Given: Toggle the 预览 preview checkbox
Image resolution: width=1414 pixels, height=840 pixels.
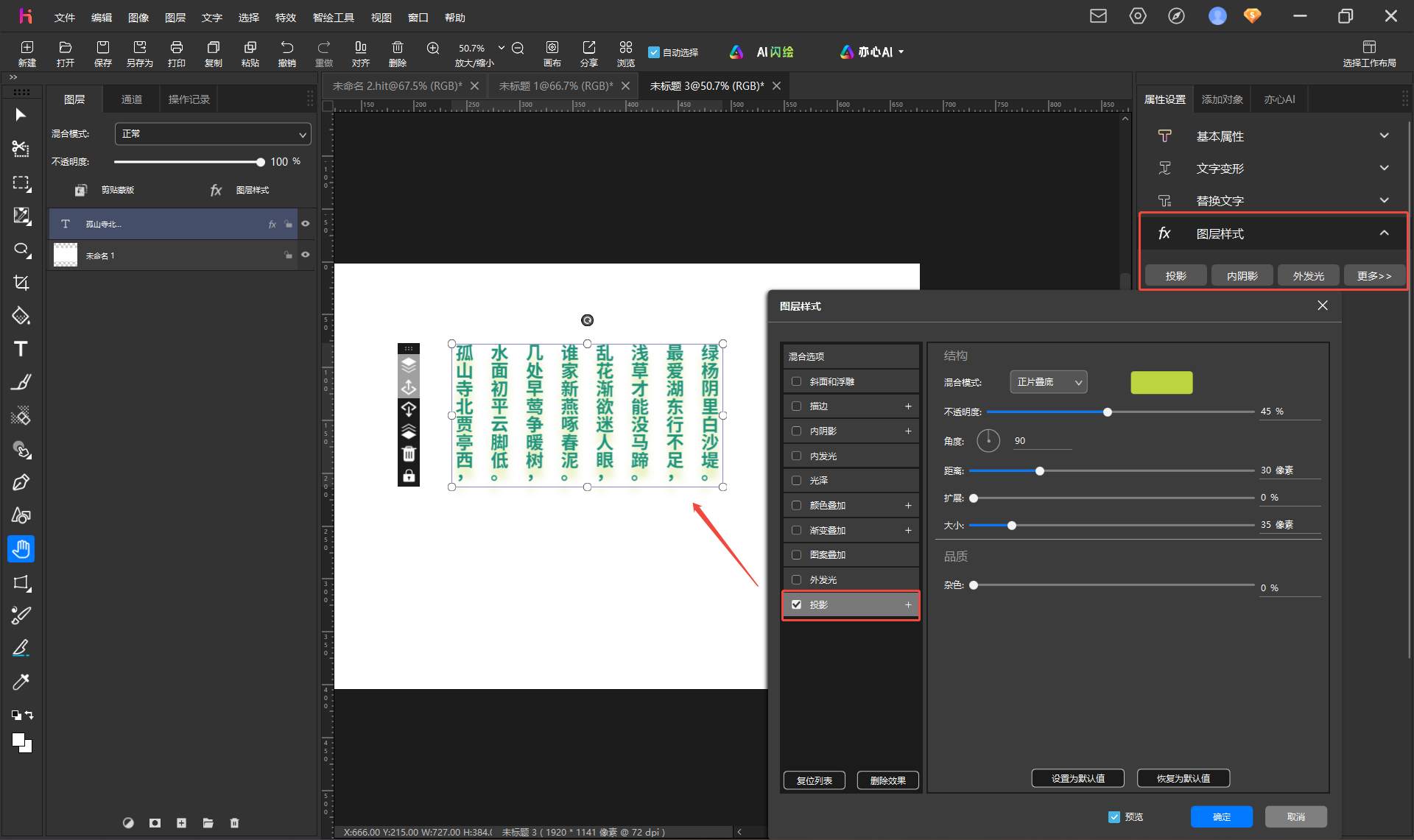Looking at the screenshot, I should 1114,816.
